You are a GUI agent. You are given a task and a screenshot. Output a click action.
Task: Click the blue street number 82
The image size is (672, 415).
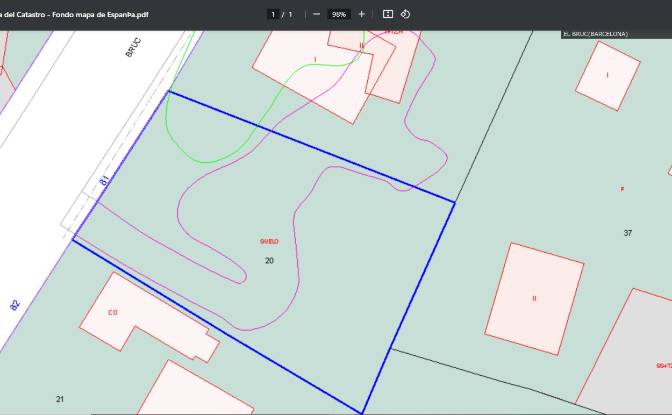click(x=15, y=305)
